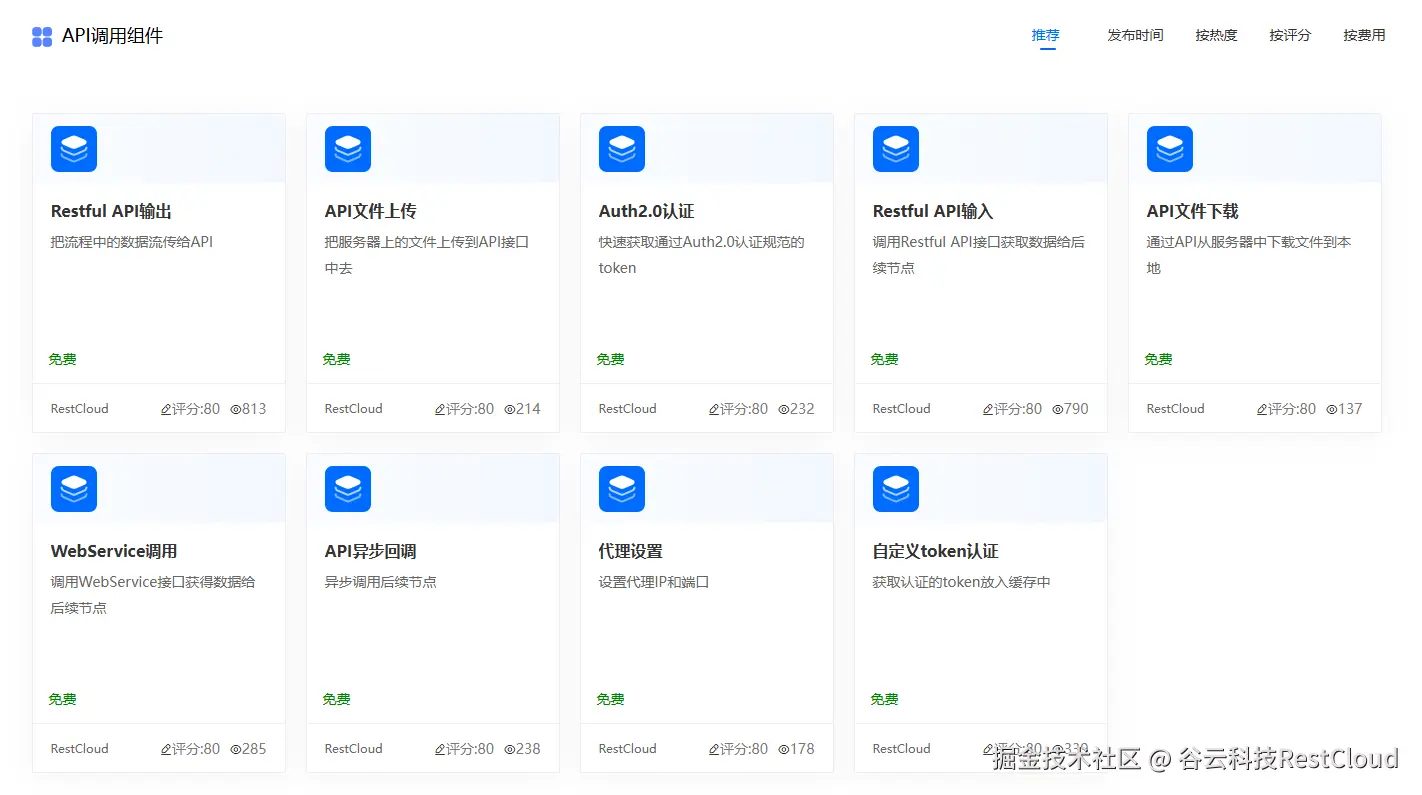
Task: Click RestCloud link on Auth2.0认证 card
Action: point(627,408)
